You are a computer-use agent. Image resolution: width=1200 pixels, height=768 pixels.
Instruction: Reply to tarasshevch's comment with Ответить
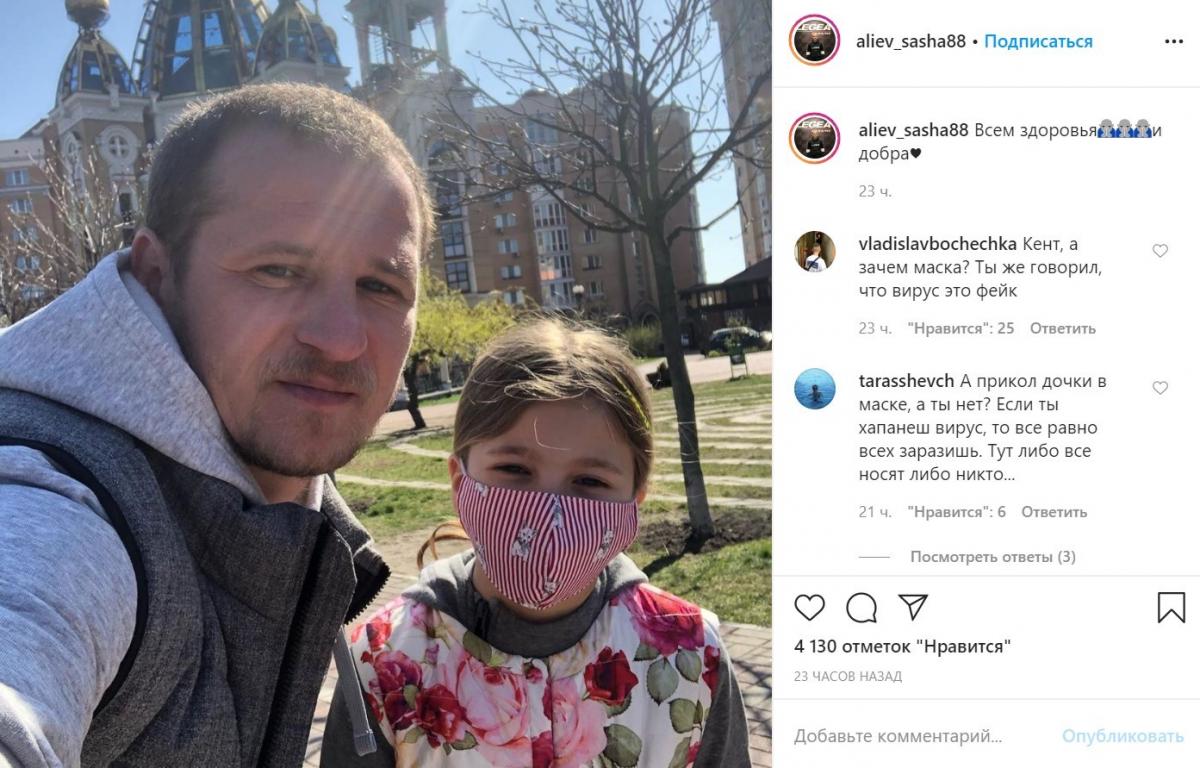tap(1054, 512)
